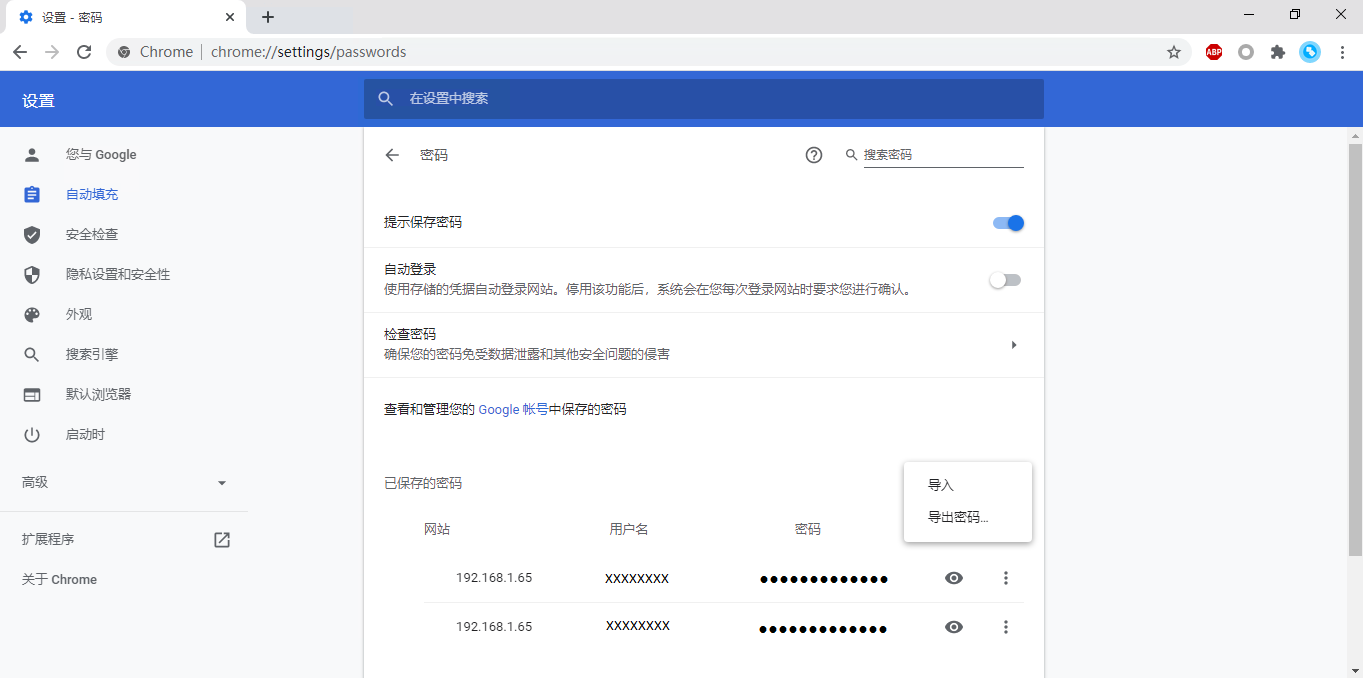Click the gray ring extension icon beside ABP

pyautogui.click(x=1246, y=52)
